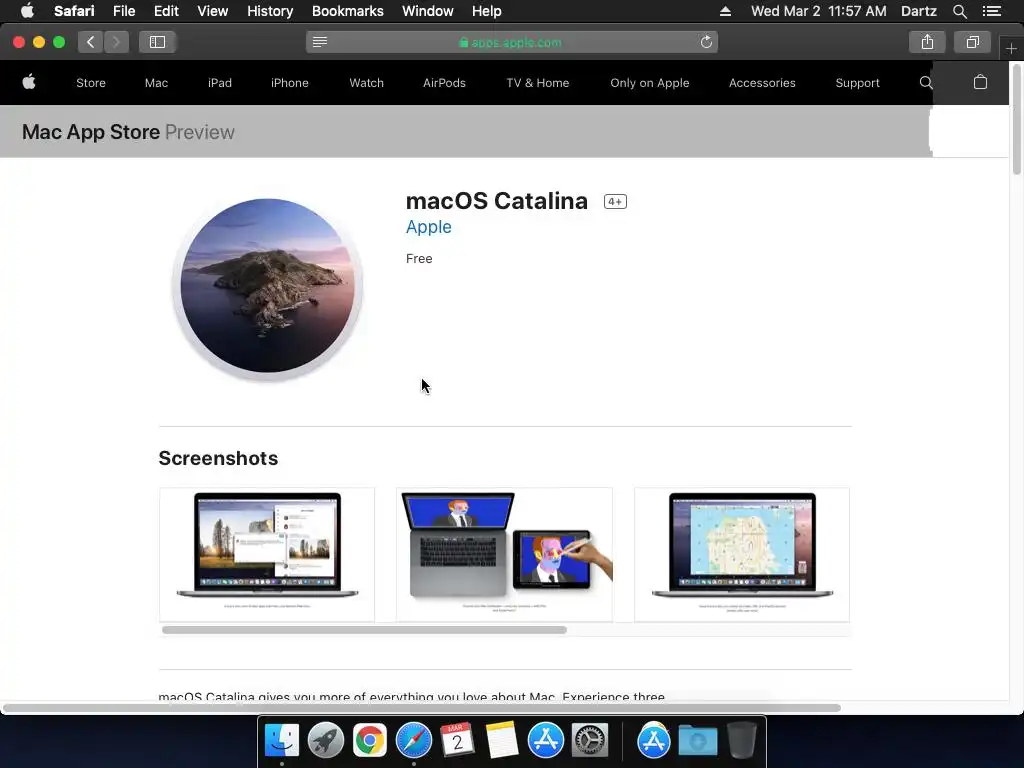Open the File menu
1024x768 pixels.
coord(124,11)
